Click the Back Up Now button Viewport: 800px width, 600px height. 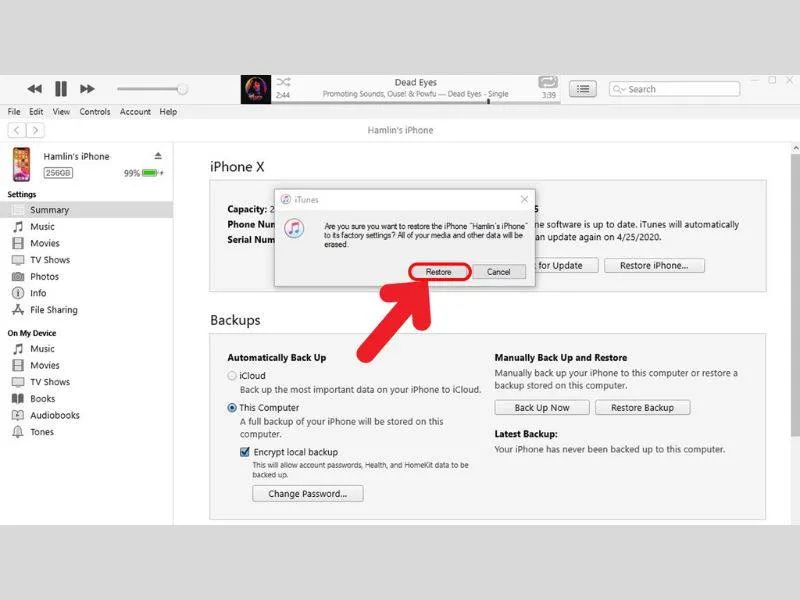pyautogui.click(x=542, y=408)
